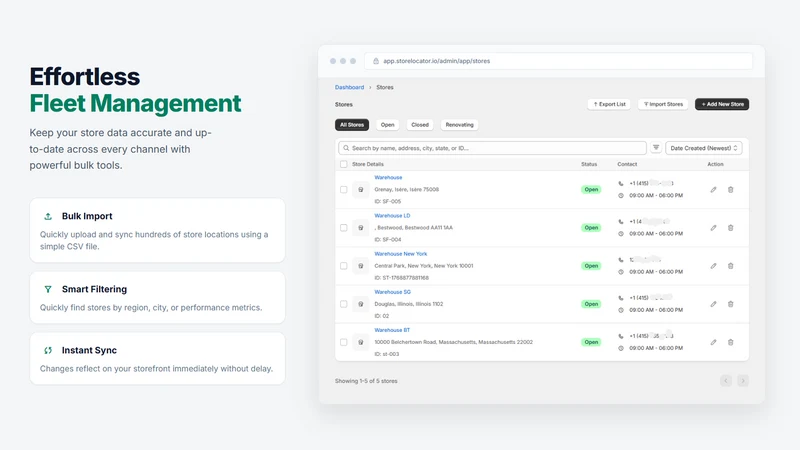Click the Instant Sync refresh icon
This screenshot has width=800, height=450.
48,351
